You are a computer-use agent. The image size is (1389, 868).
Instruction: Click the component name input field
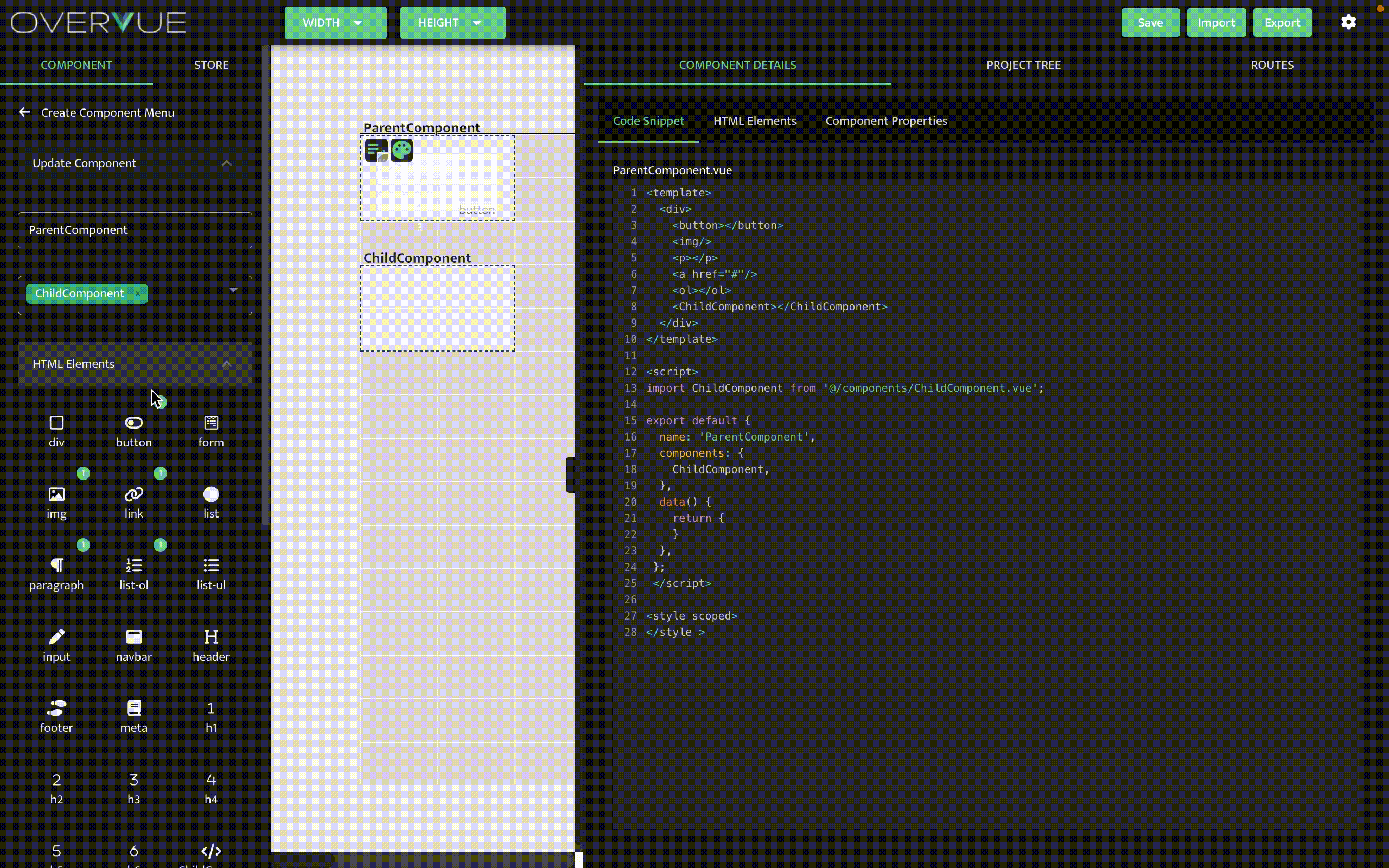[135, 230]
